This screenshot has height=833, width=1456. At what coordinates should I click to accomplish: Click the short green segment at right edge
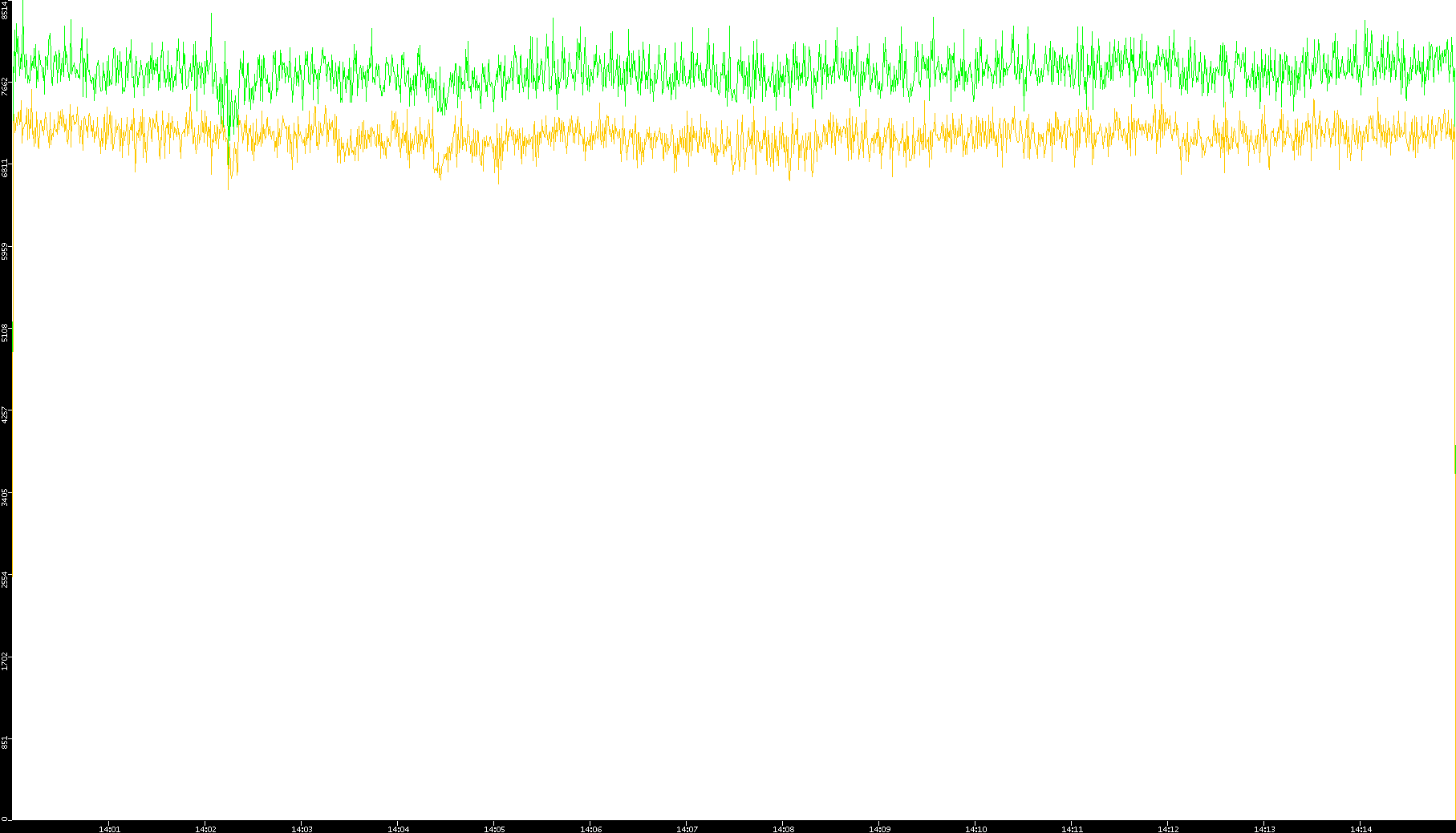[x=1454, y=459]
